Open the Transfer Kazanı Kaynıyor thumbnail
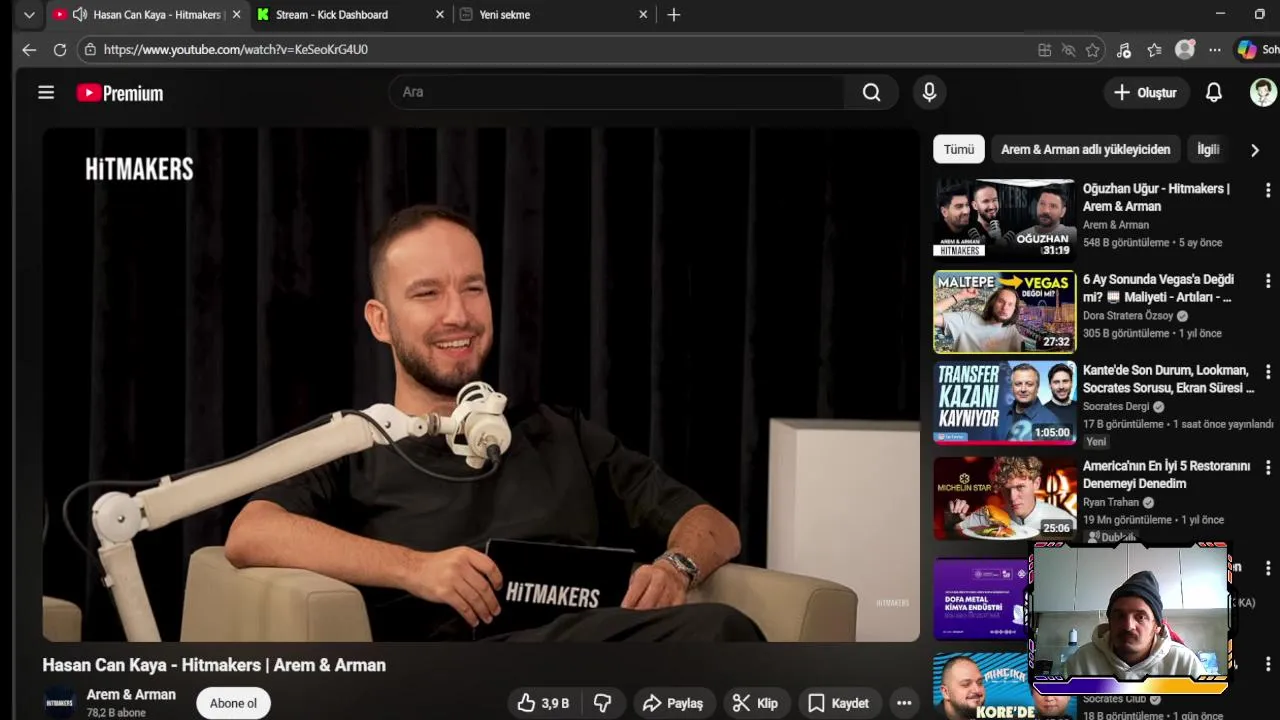This screenshot has width=1280, height=720. coord(1005,402)
